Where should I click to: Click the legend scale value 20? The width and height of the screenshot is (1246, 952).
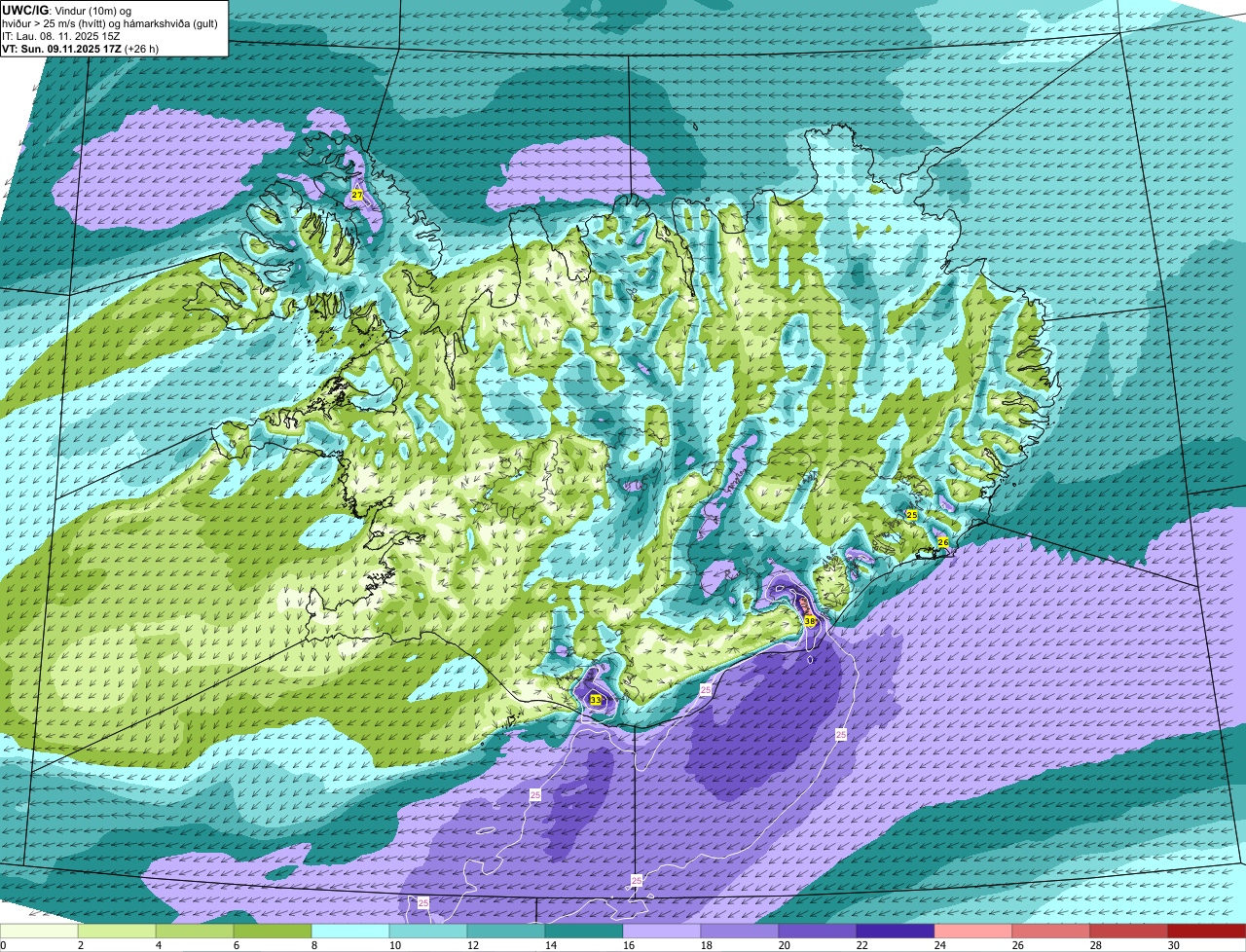(x=784, y=945)
